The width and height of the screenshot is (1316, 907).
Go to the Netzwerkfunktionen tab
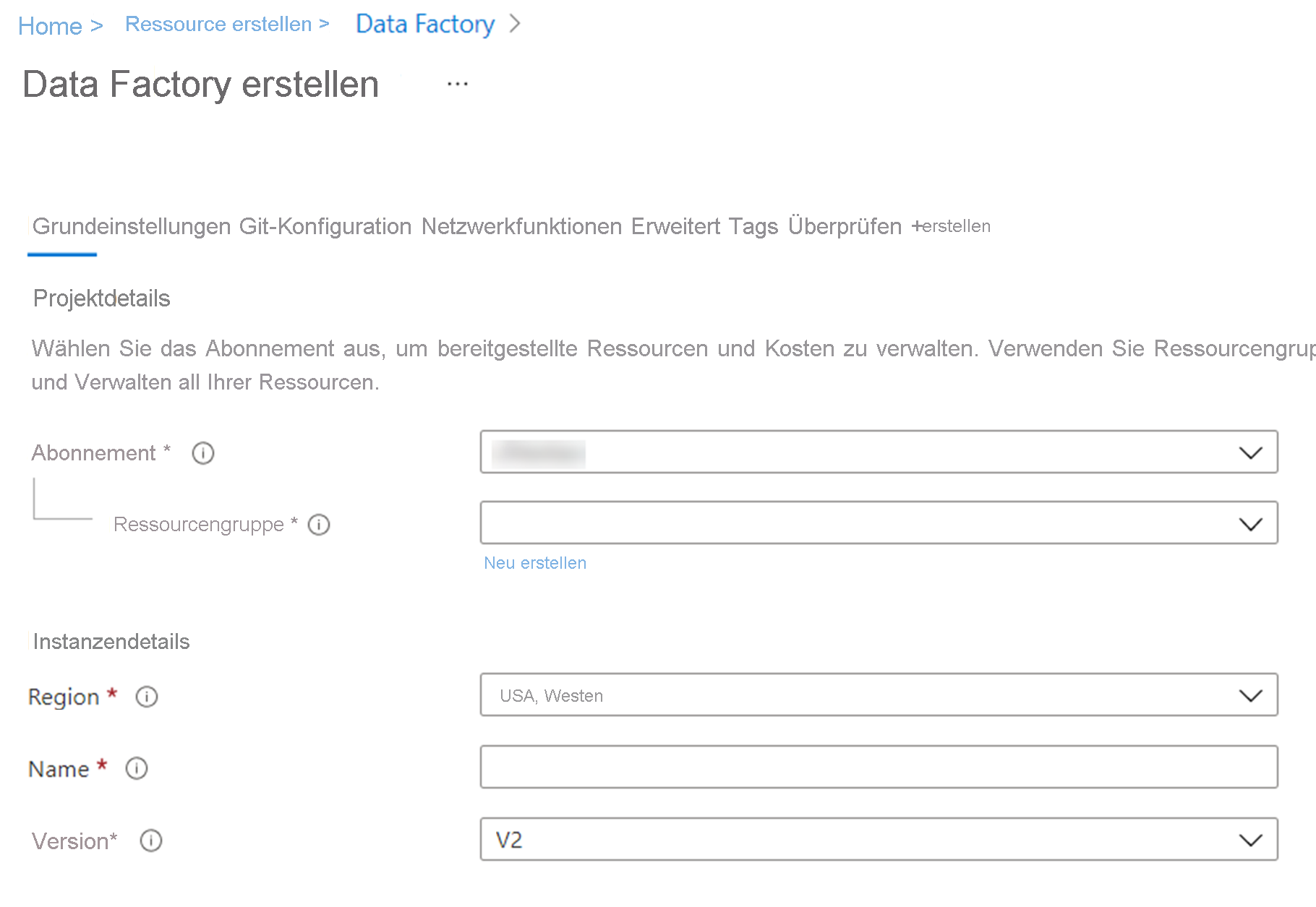(x=521, y=226)
